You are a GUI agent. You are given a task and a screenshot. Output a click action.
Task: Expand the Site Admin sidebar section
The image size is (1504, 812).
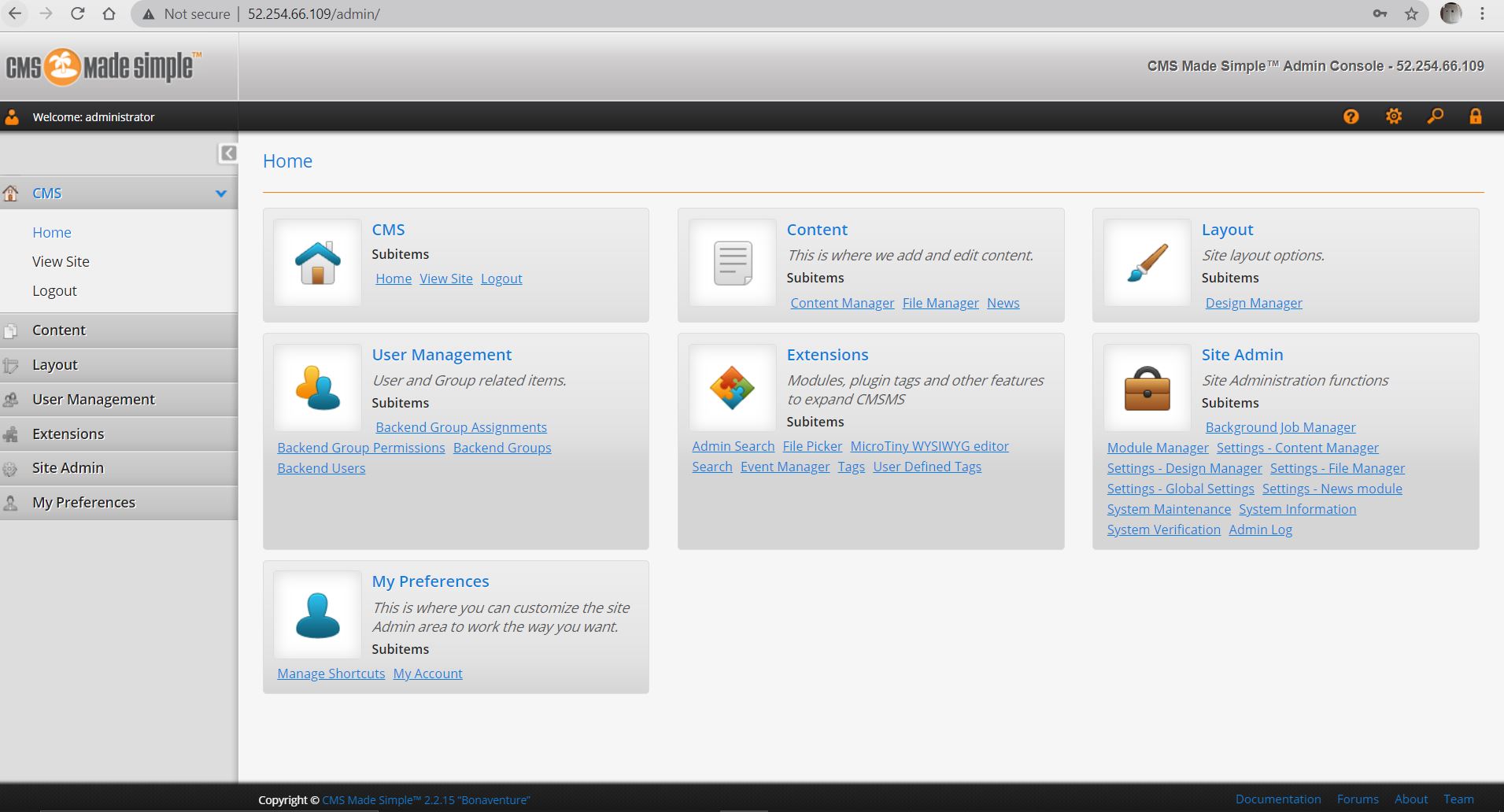coord(68,468)
